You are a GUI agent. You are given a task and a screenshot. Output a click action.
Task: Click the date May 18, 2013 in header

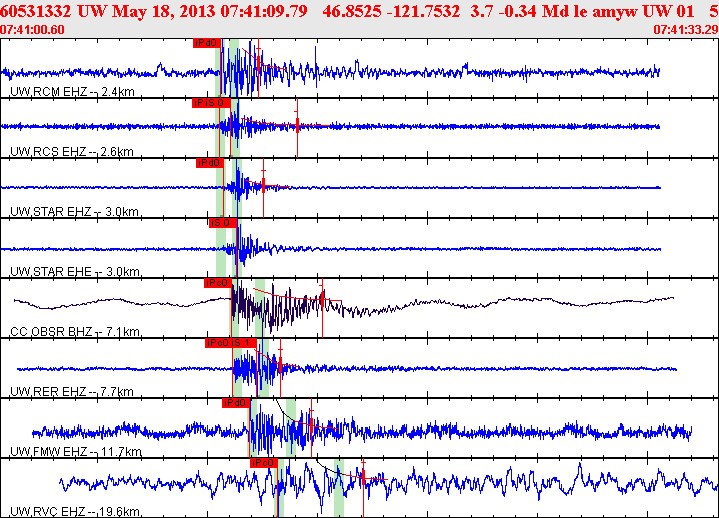[164, 11]
